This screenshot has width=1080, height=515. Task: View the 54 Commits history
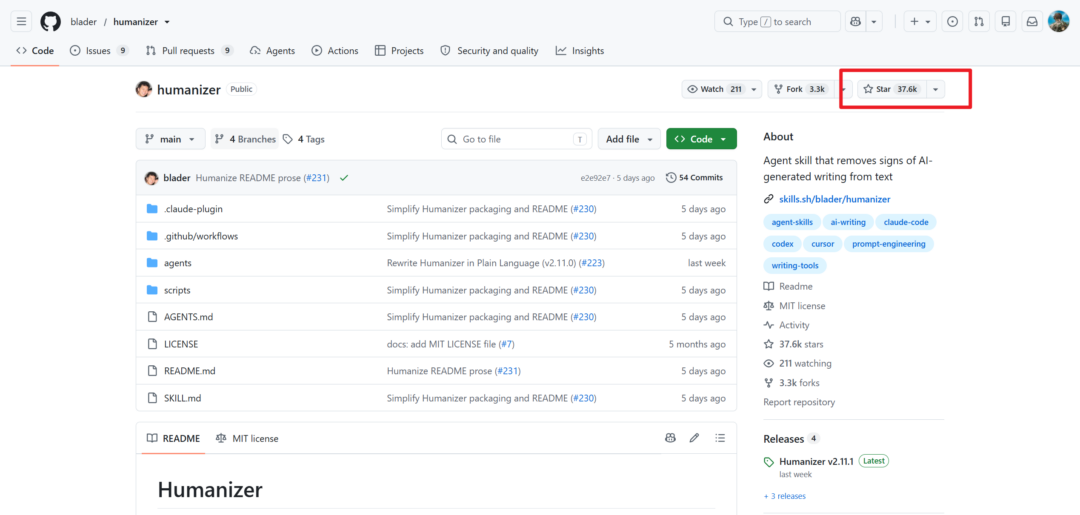click(x=694, y=178)
